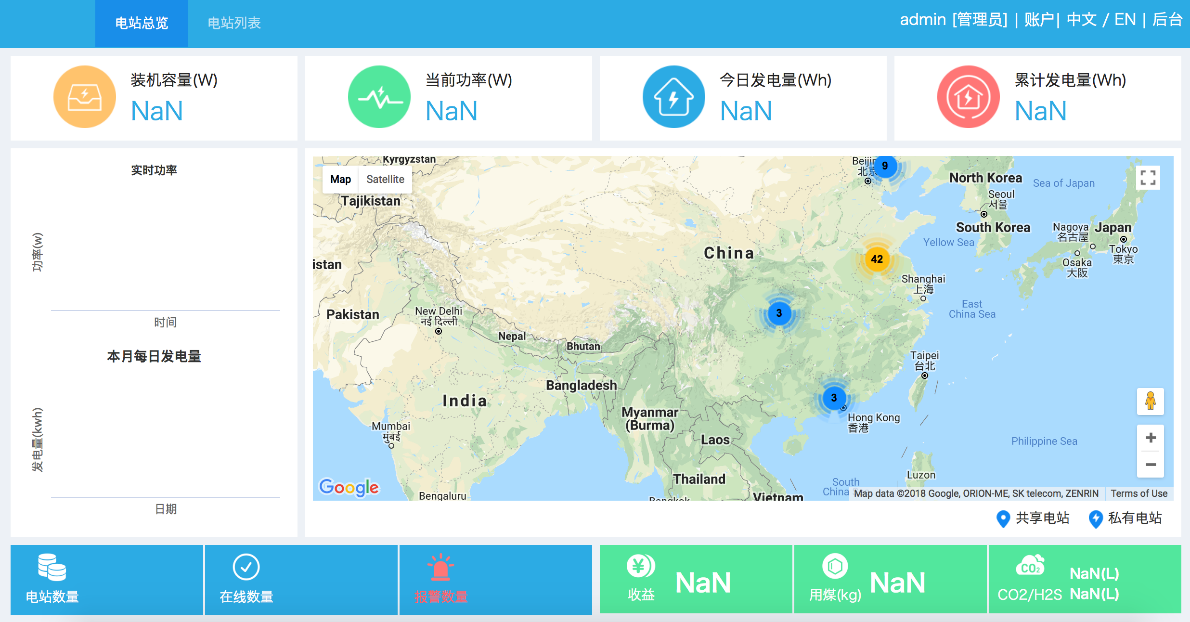Click the green current power pulse icon
The image size is (1190, 622).
[379, 97]
